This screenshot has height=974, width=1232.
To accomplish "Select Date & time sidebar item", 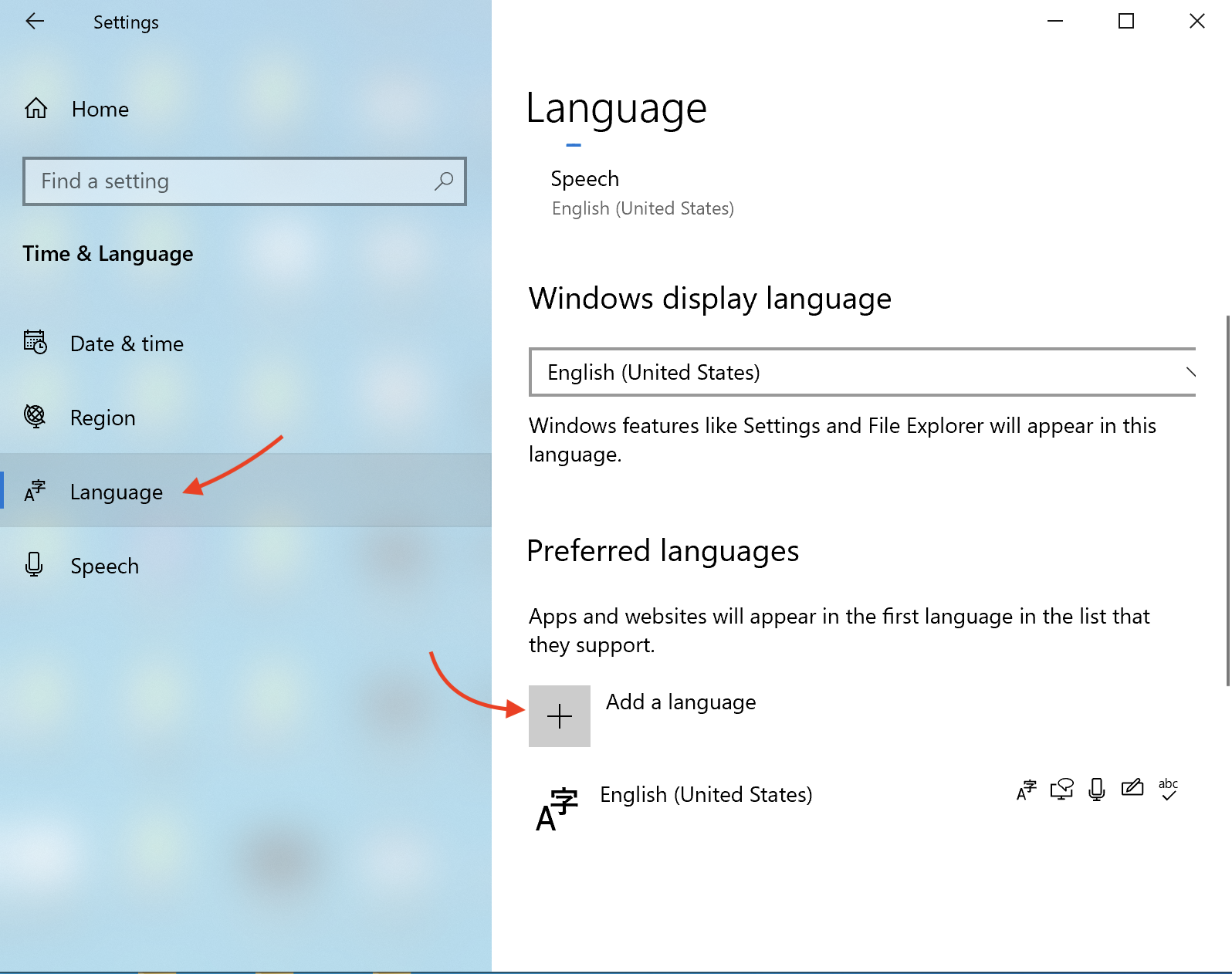I will click(x=245, y=343).
